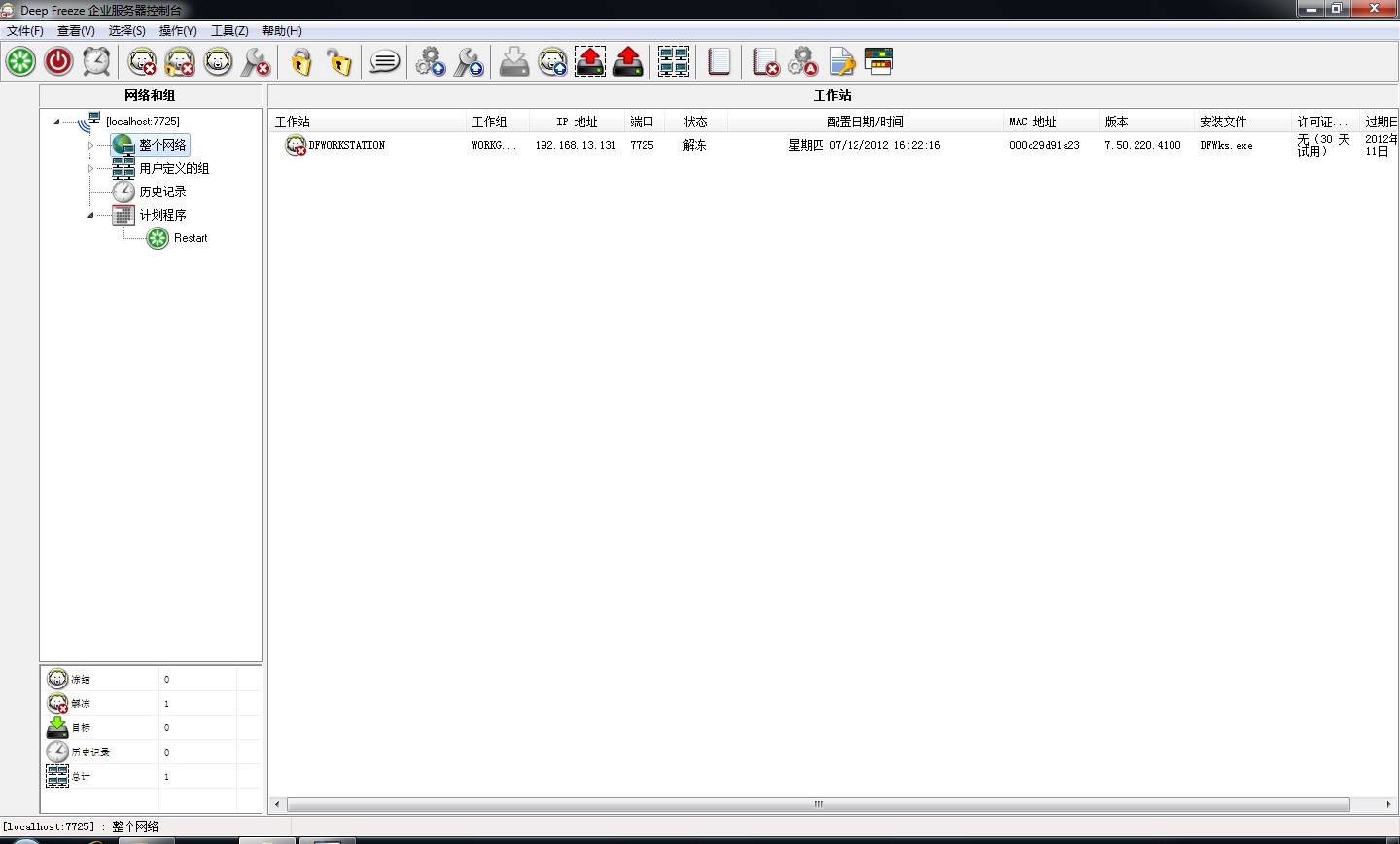Click the closed padlock Lock icon
The width and height of the screenshot is (1400, 844).
[x=300, y=61]
